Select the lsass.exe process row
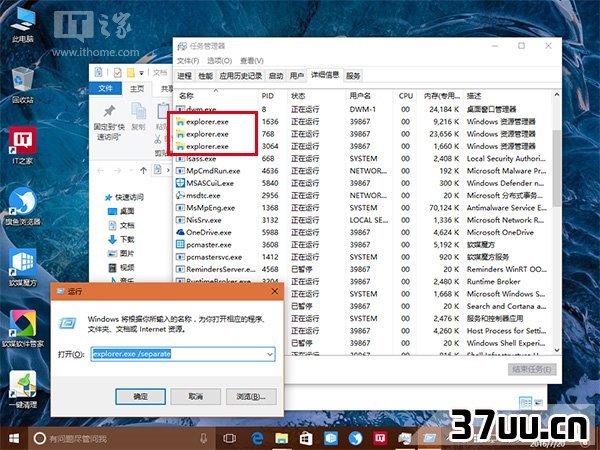The image size is (600, 450). [x=363, y=158]
